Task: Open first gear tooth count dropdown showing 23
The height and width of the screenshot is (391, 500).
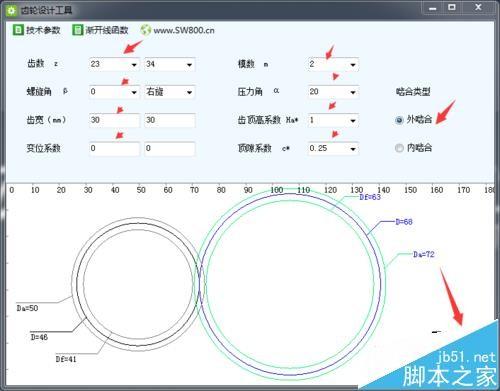Action: (114, 64)
